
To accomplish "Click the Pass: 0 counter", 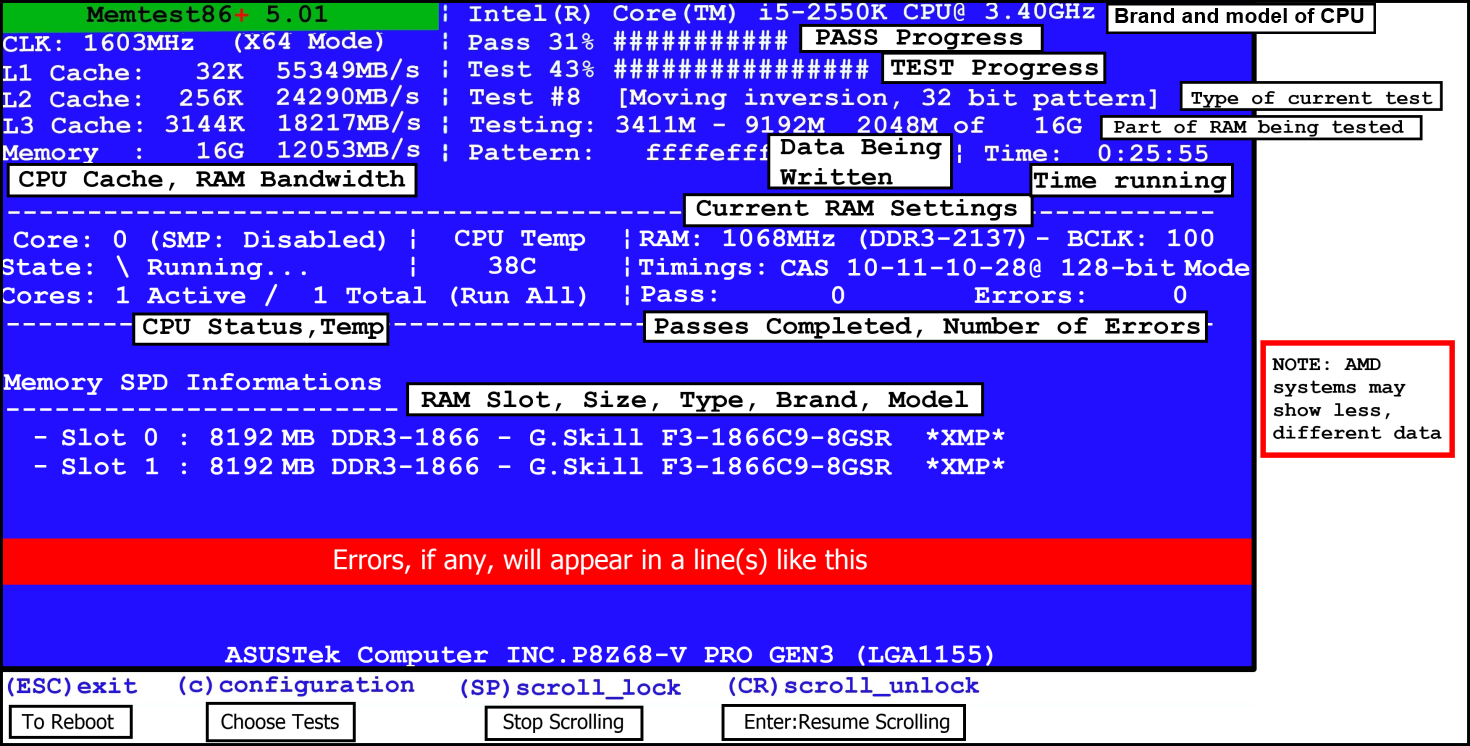I will click(x=742, y=296).
